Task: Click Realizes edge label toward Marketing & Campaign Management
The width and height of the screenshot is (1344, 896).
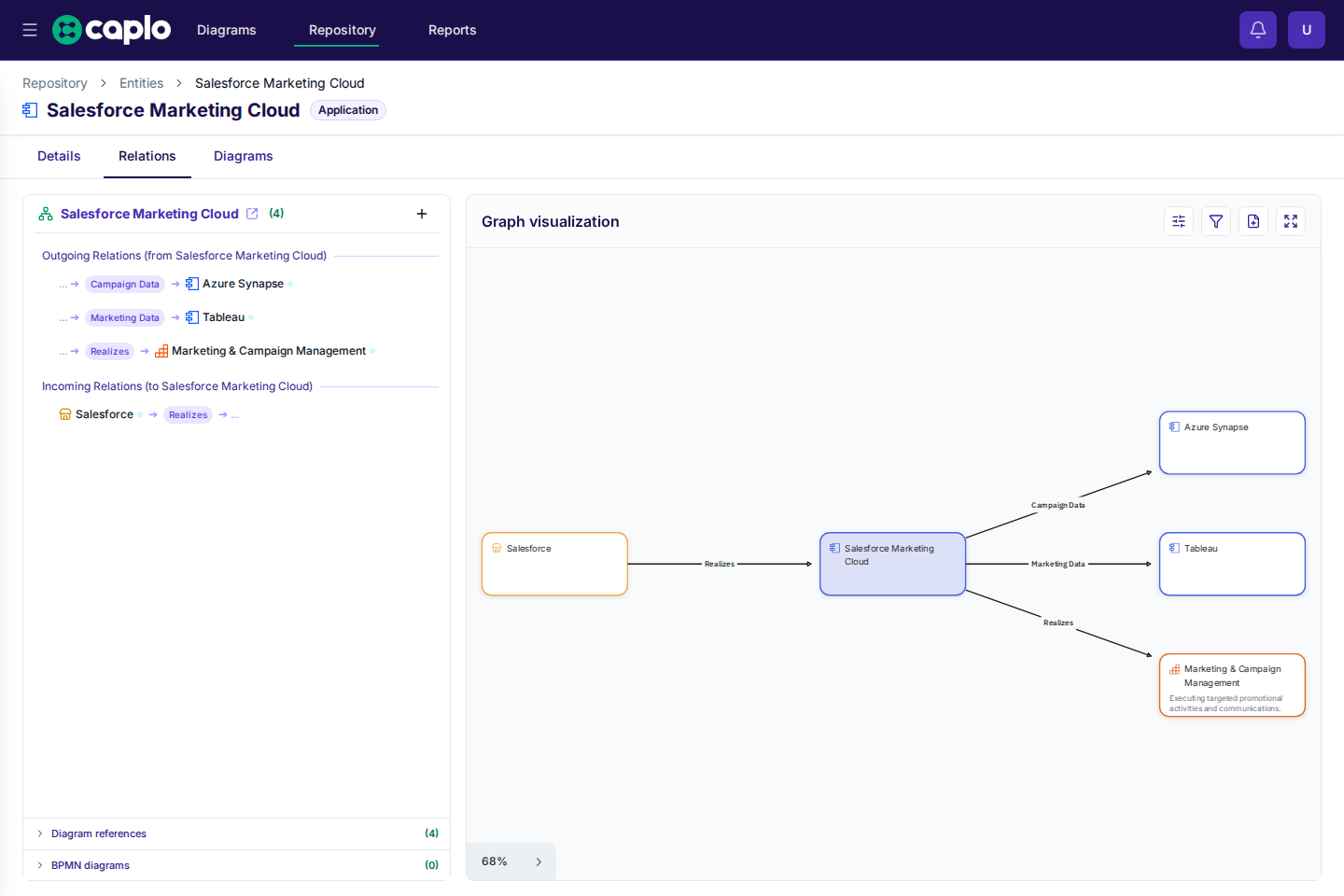Action: pos(1058,623)
